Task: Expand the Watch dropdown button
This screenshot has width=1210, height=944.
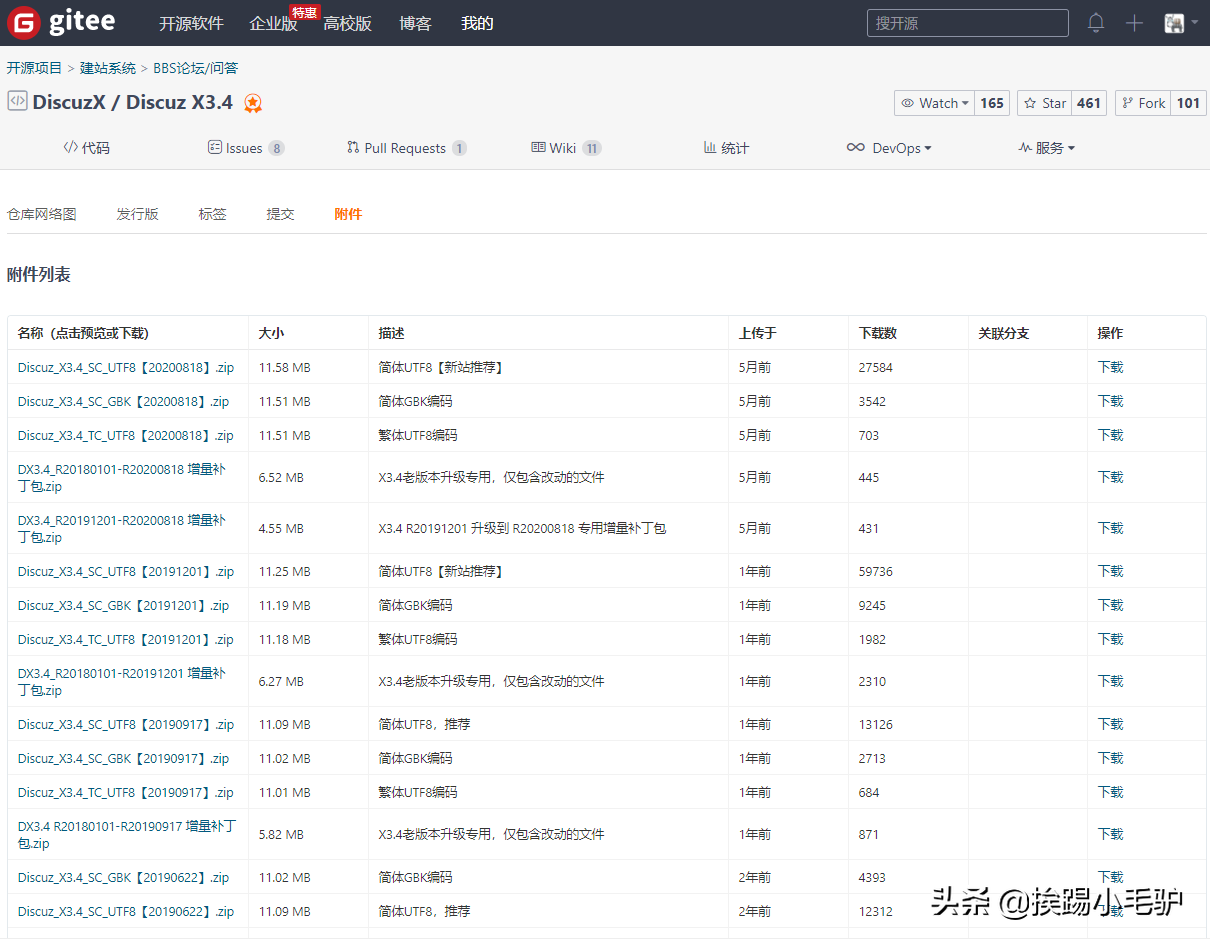Action: pyautogui.click(x=934, y=103)
